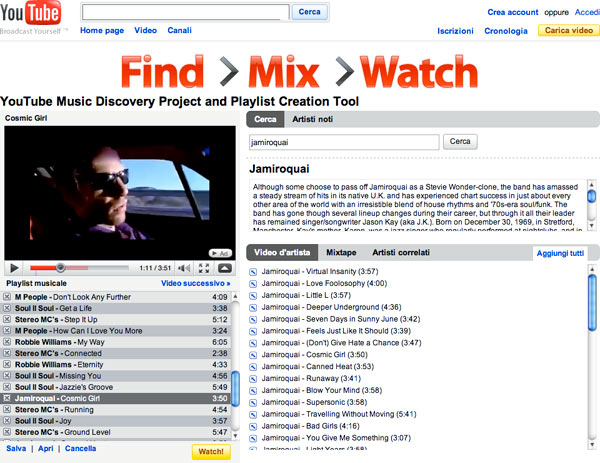Select the Video d'artista tab
This screenshot has height=463, width=600.
[x=282, y=253]
